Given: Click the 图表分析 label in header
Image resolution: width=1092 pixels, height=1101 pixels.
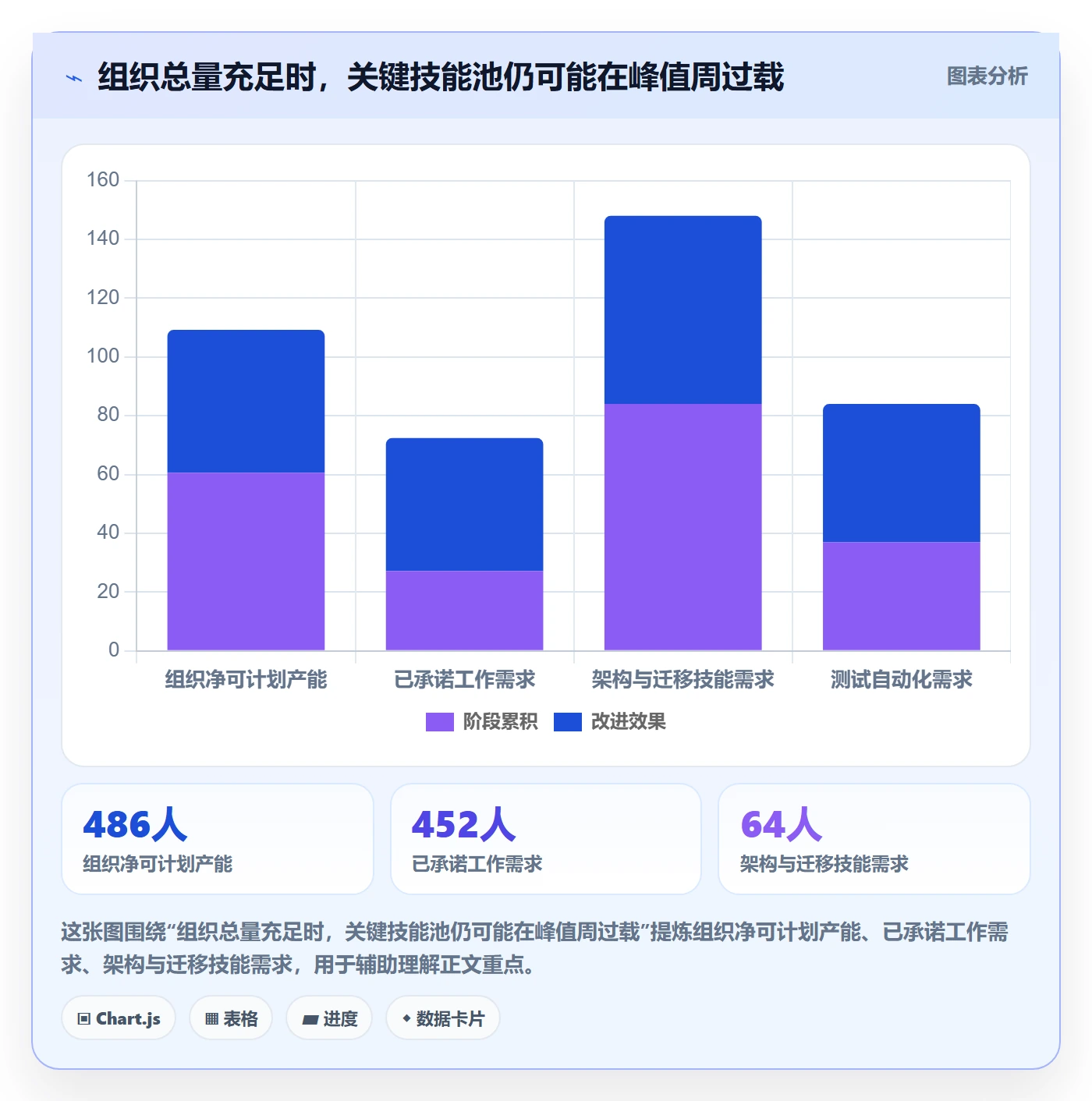Looking at the screenshot, I should tap(987, 76).
